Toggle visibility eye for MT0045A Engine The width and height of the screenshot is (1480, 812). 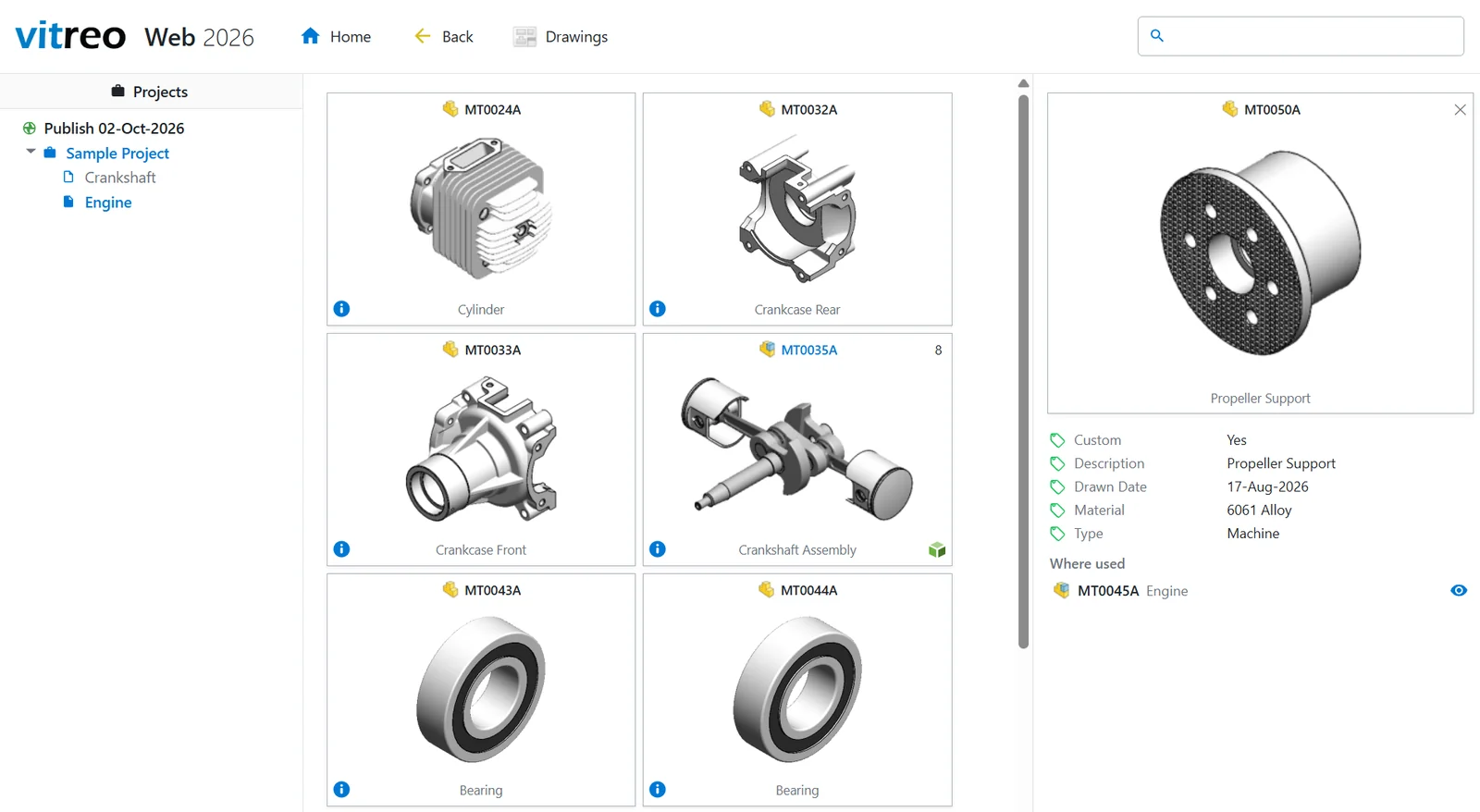[x=1459, y=591]
